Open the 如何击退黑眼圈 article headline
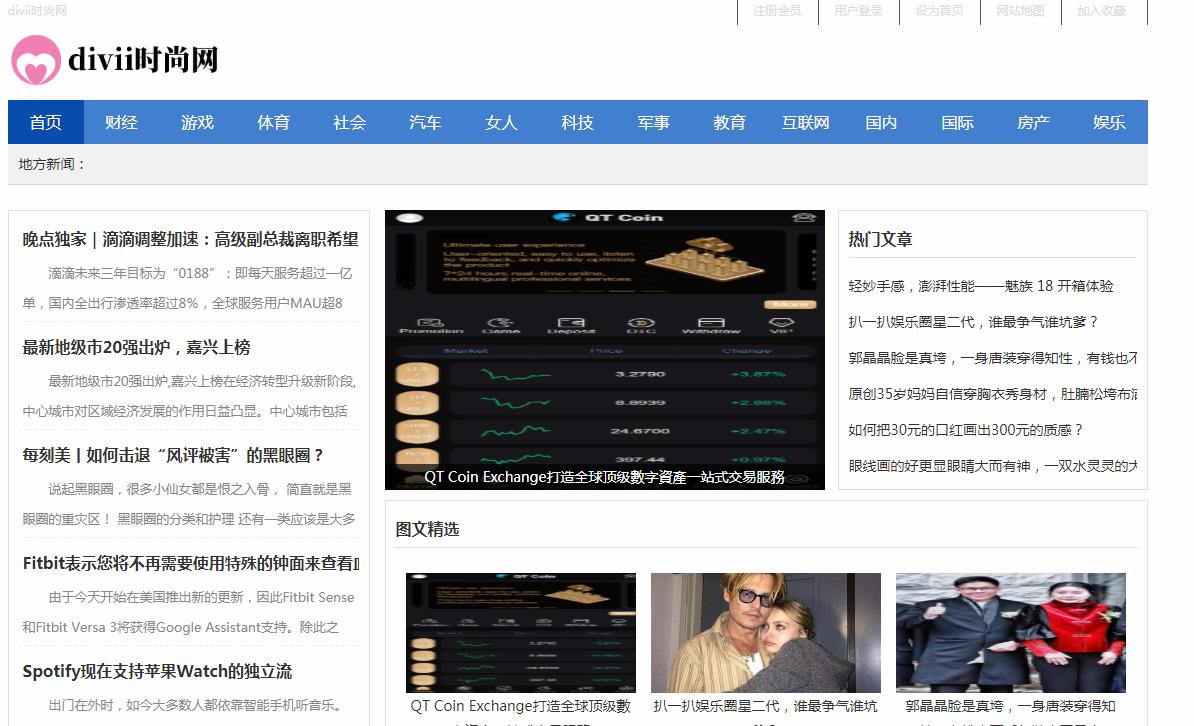Viewport: 1194px width, 726px height. pyautogui.click(x=173, y=456)
